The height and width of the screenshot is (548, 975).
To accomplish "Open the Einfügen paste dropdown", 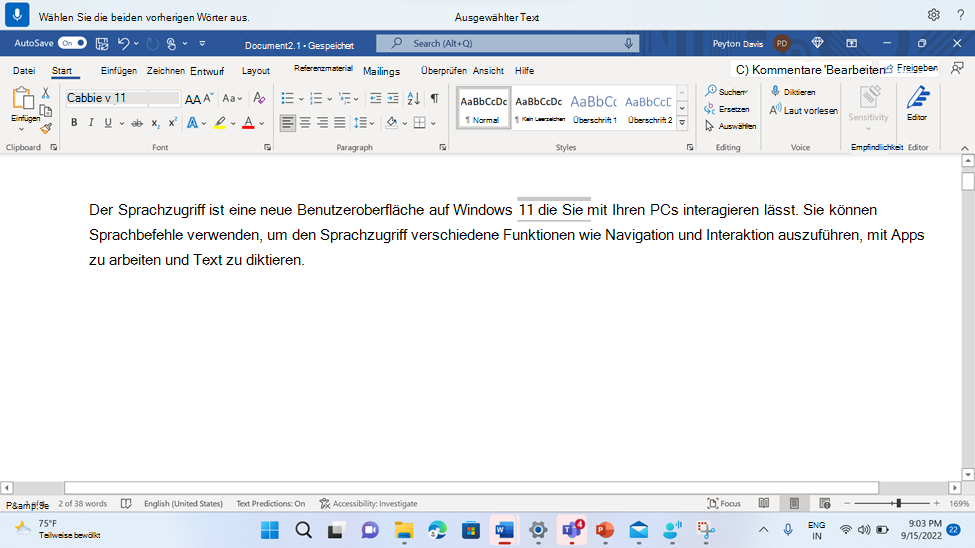I will (x=22, y=129).
